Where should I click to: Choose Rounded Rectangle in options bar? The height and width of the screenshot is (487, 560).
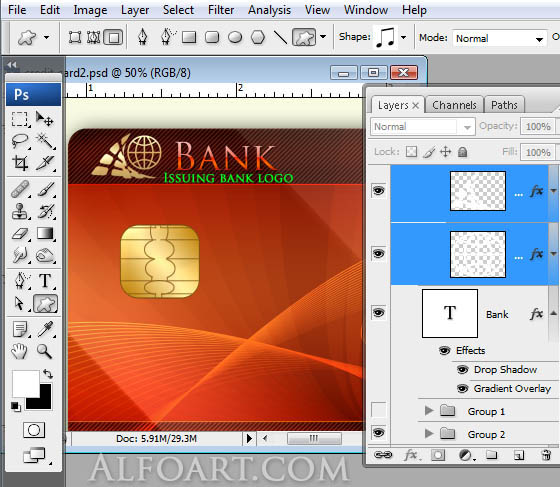tap(212, 37)
